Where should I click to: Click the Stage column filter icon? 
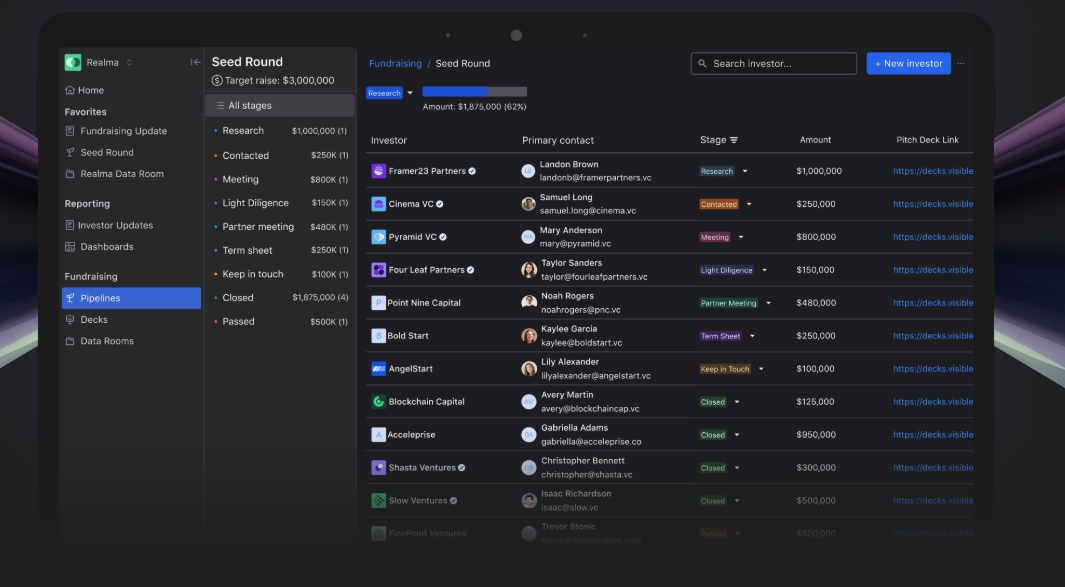point(734,141)
